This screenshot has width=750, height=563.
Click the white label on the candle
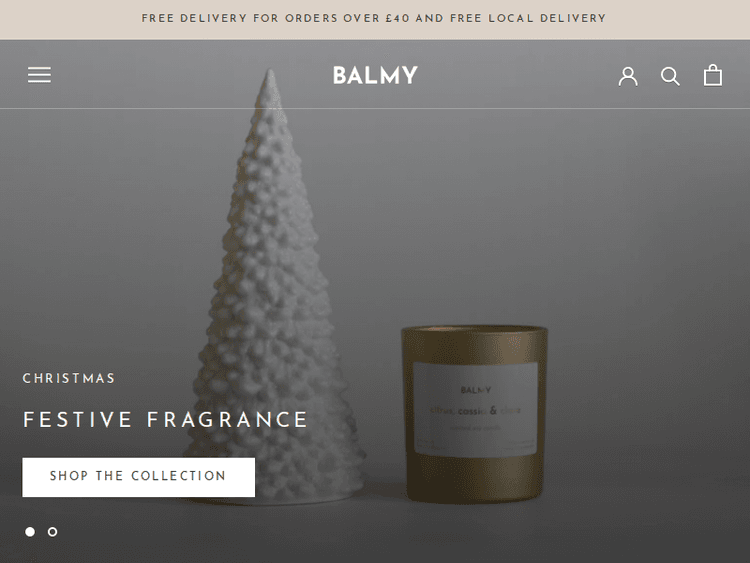[x=475, y=409]
